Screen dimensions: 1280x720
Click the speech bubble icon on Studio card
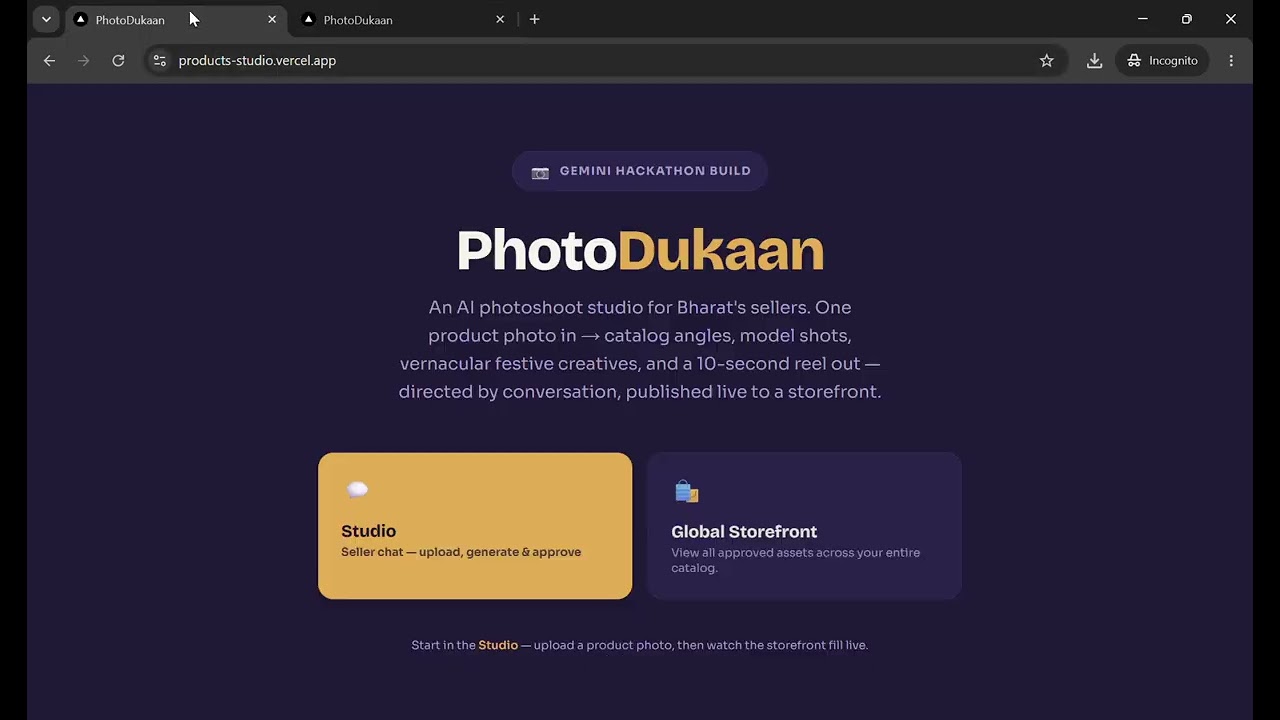point(357,490)
